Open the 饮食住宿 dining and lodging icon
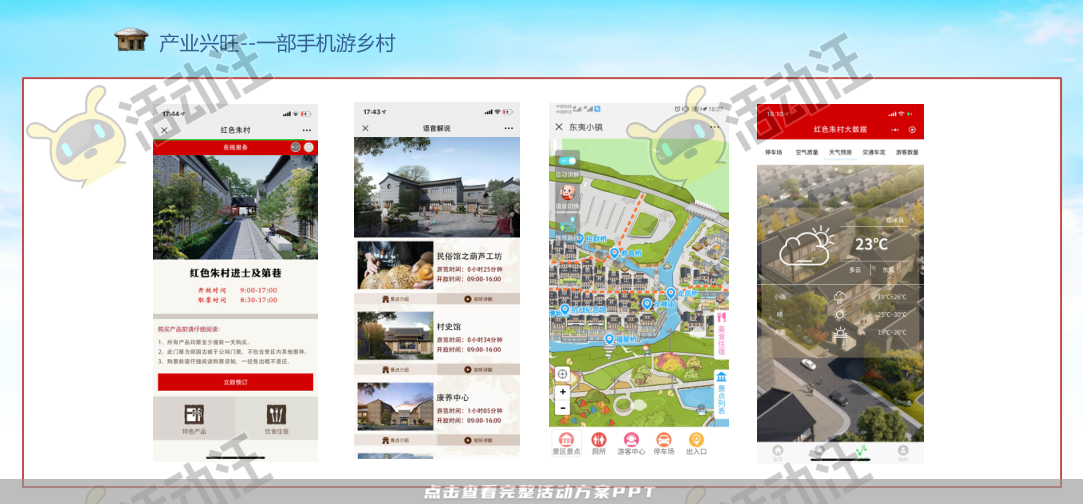Viewport: 1083px width, 504px height. (x=276, y=419)
